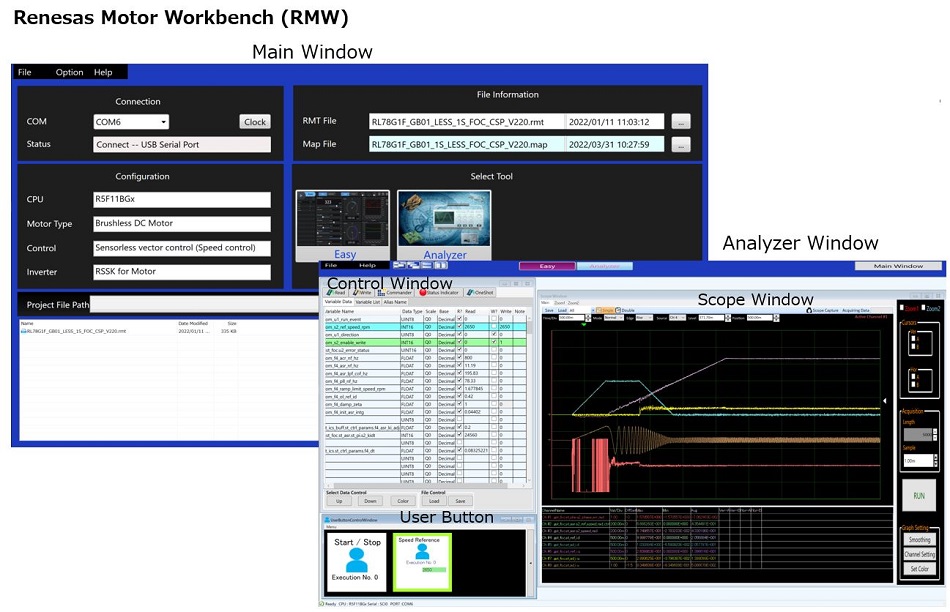The image size is (950, 612).
Task: Click the browse button next to Map File
Action: click(681, 145)
